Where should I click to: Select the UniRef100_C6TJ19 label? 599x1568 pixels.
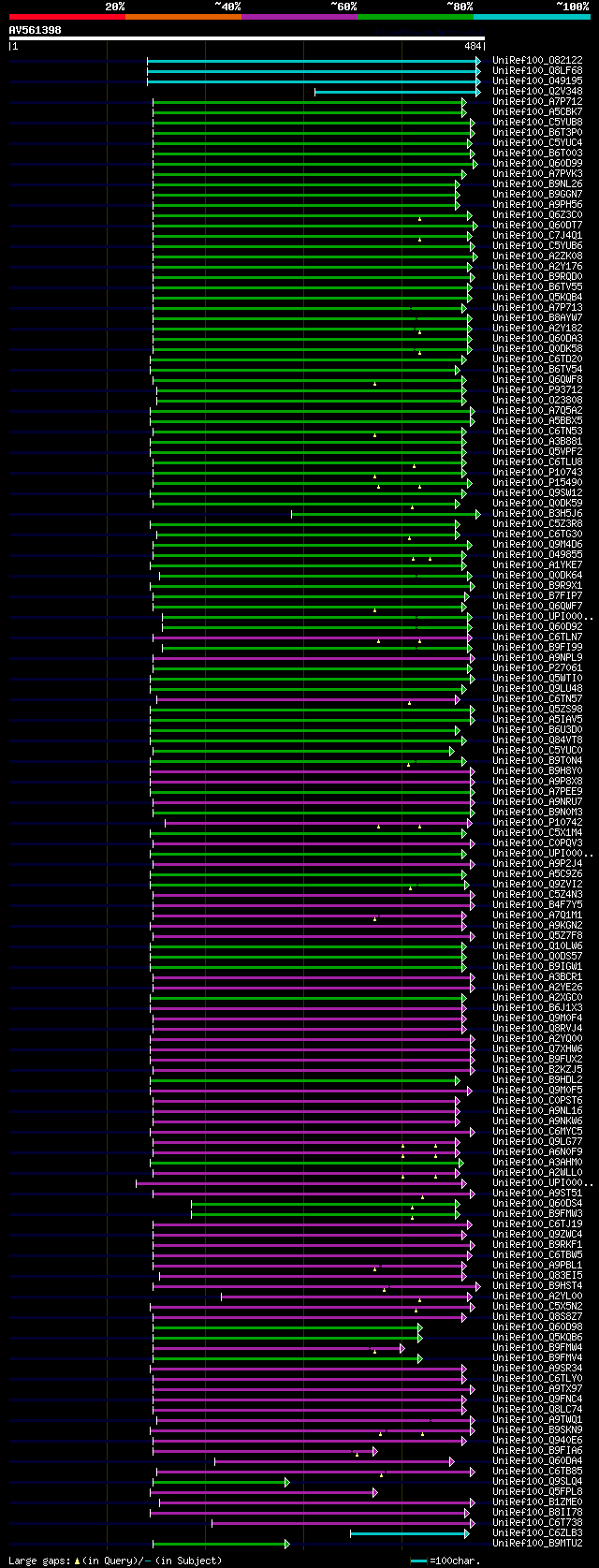tap(537, 1224)
